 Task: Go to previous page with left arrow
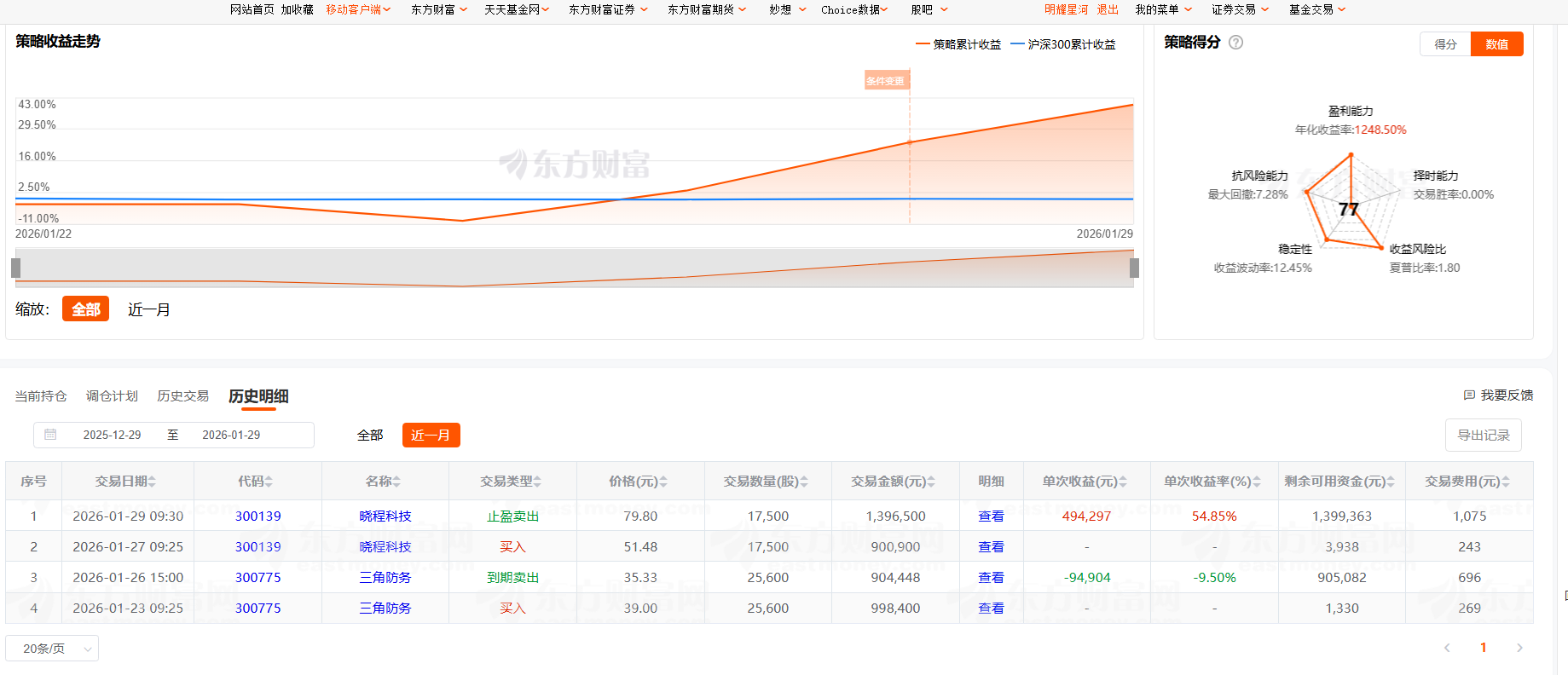pos(1447,648)
